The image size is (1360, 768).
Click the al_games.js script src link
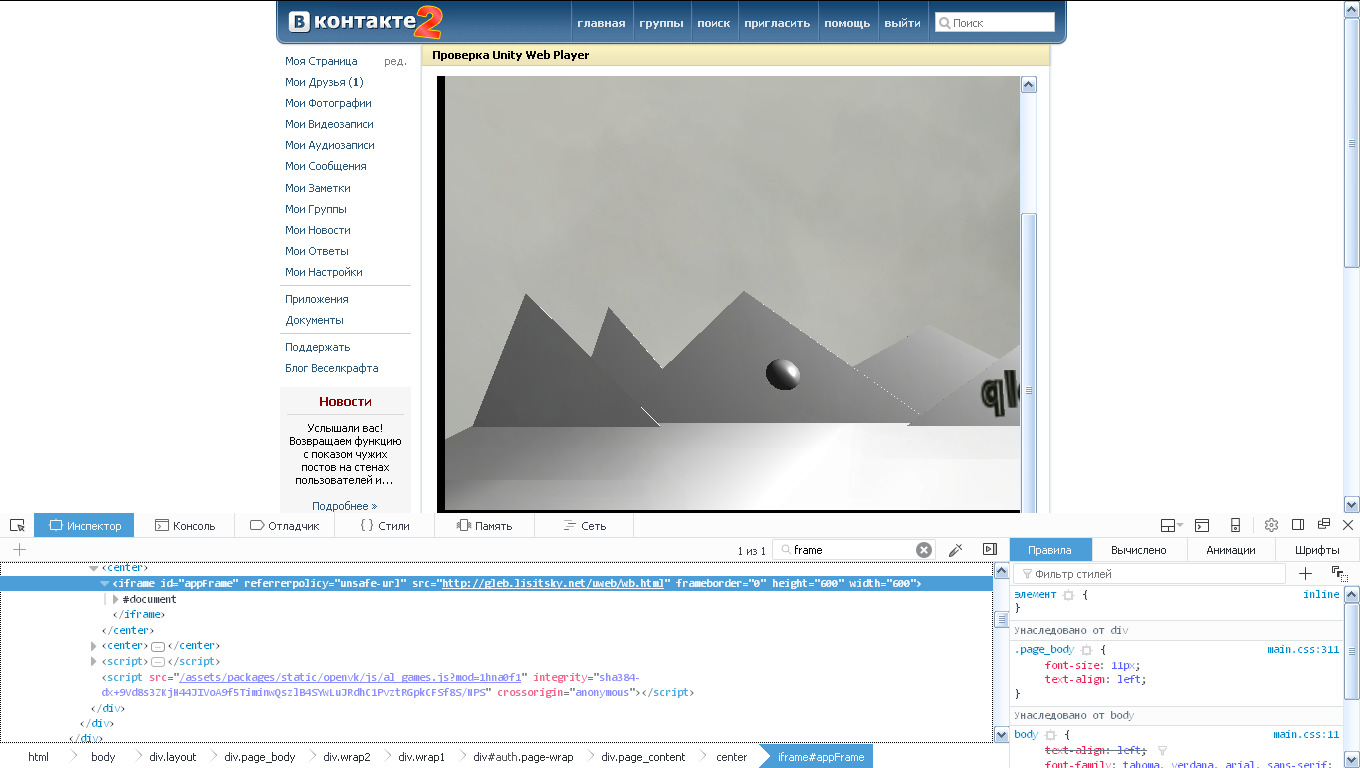(349, 677)
